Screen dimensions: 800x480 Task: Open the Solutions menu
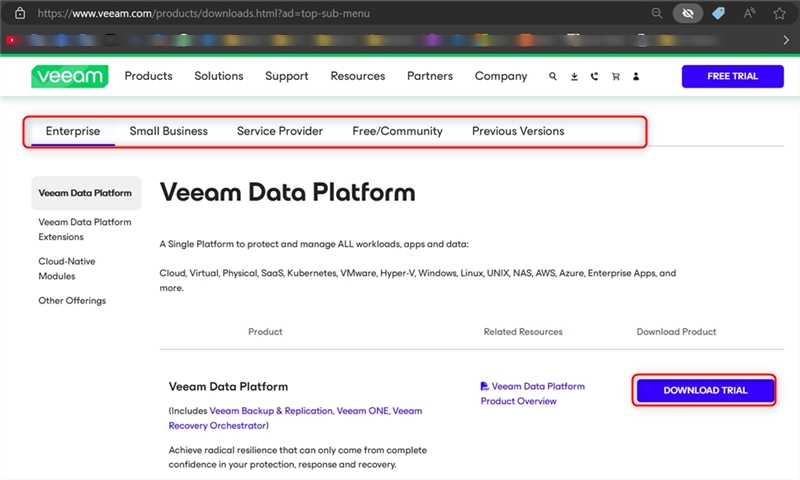click(219, 76)
